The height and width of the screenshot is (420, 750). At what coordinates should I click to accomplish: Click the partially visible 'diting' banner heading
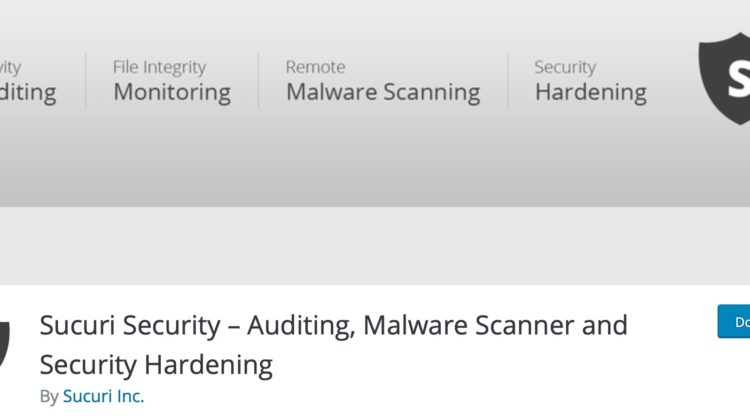click(x=28, y=92)
